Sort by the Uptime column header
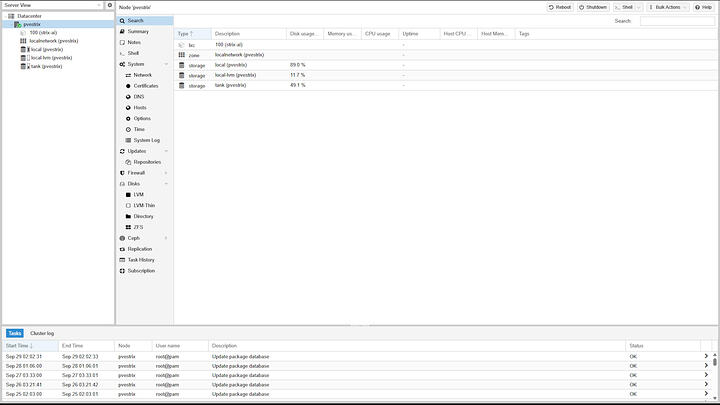Image resolution: width=720 pixels, height=405 pixels. click(x=419, y=34)
